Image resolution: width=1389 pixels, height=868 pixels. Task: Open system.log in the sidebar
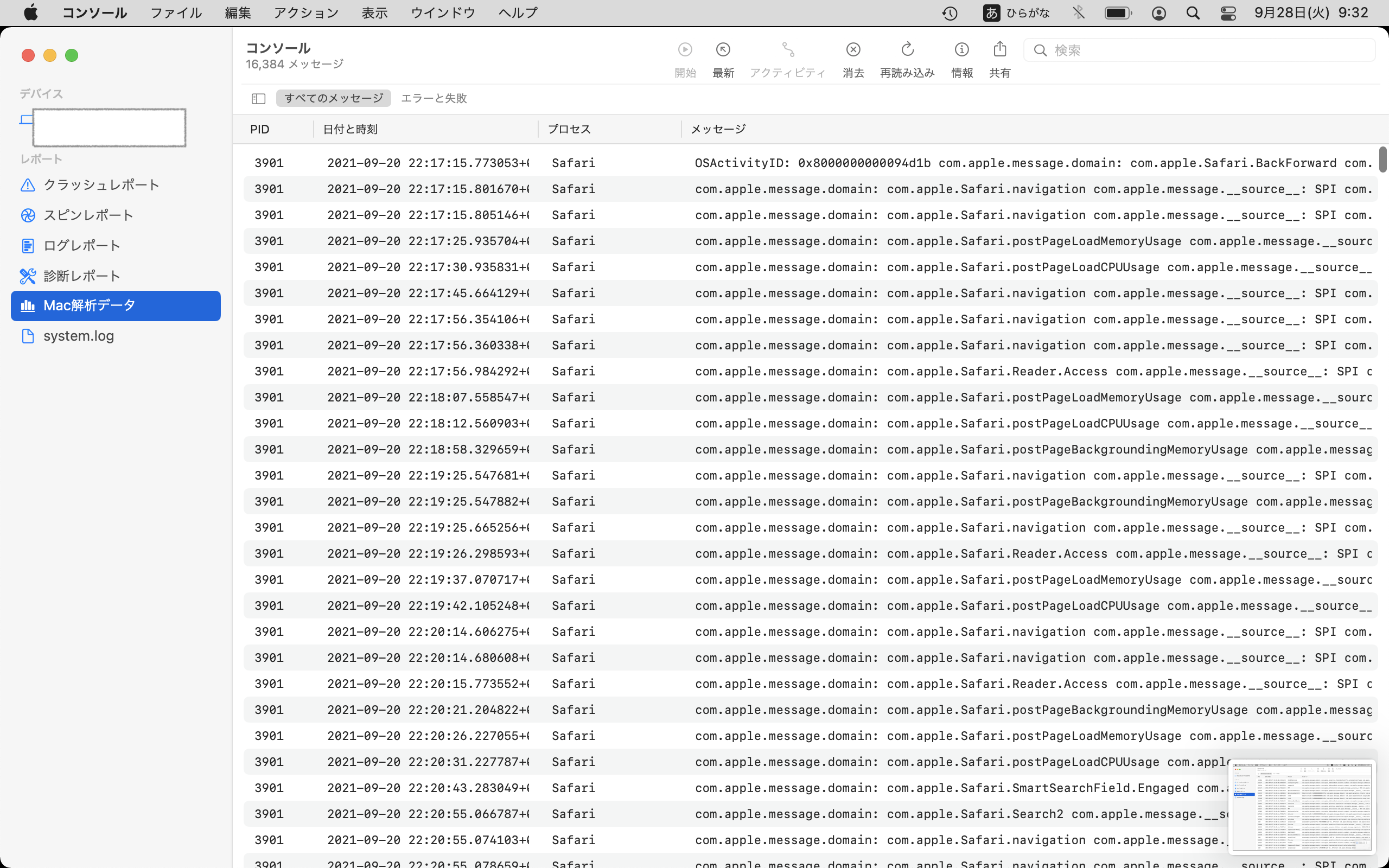[79, 336]
